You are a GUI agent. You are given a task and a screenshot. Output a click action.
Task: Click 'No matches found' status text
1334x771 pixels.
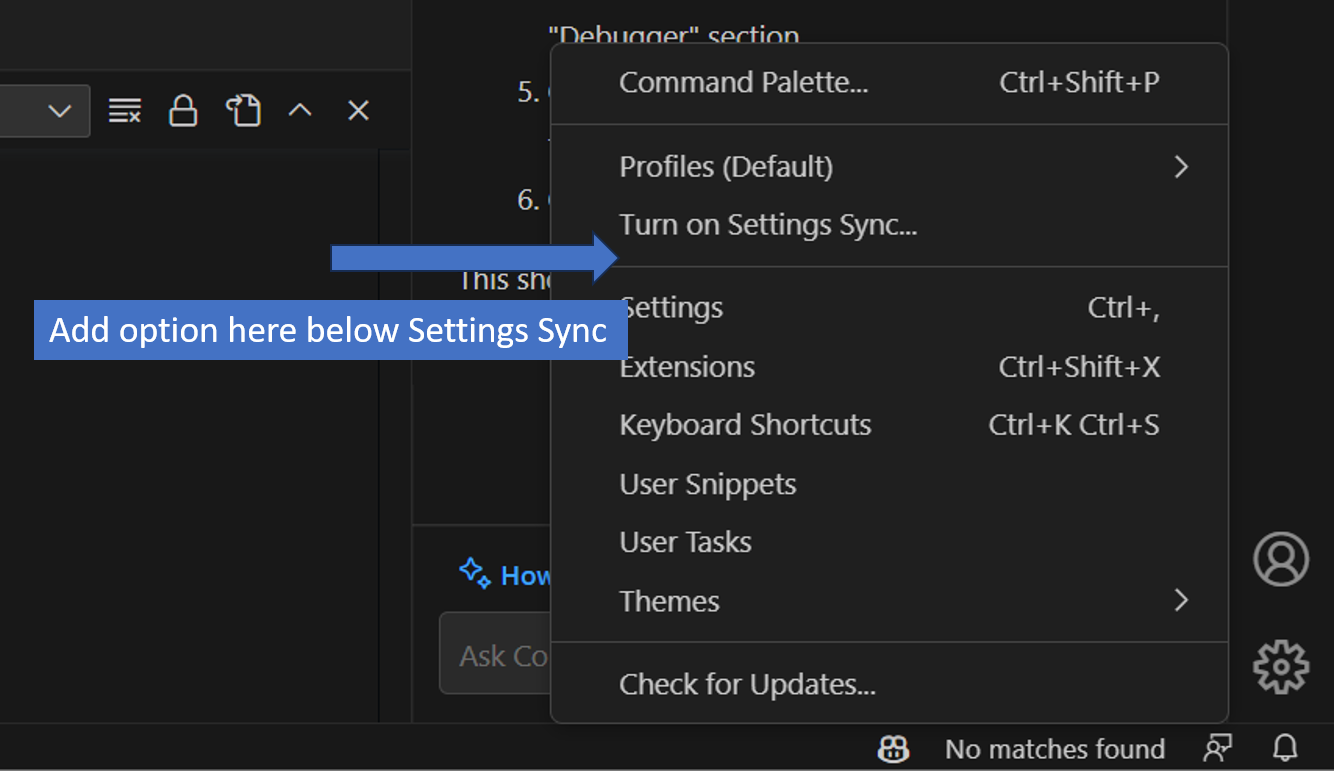[1055, 749]
